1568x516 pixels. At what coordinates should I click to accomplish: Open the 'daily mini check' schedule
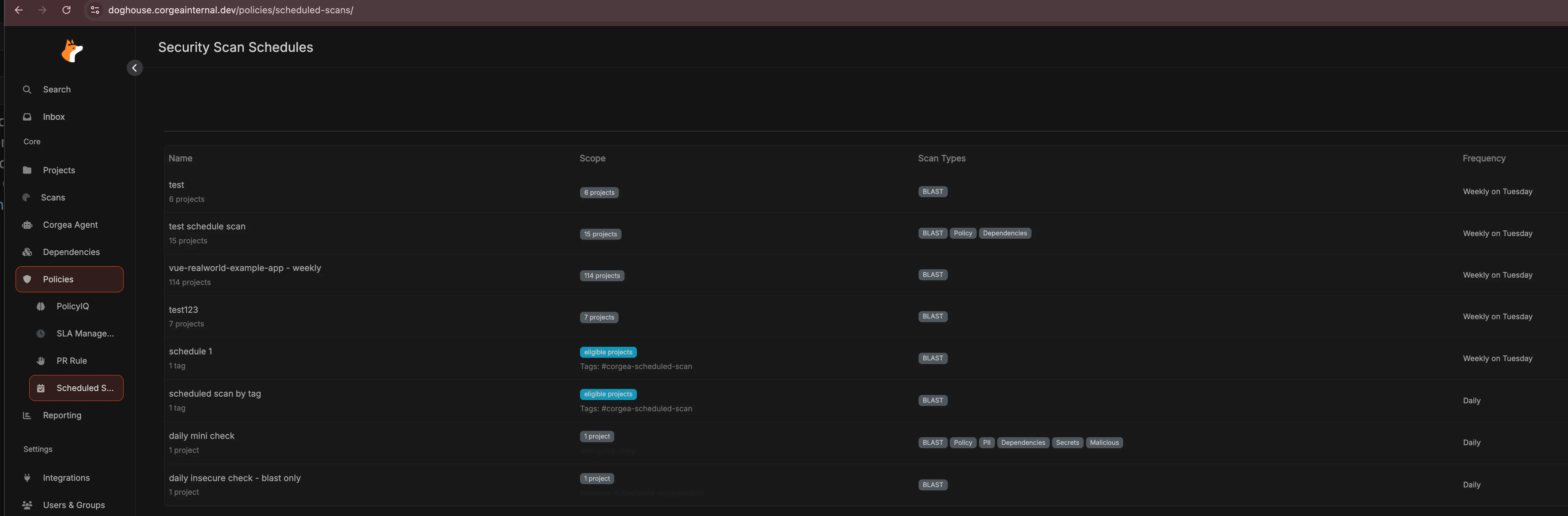tap(201, 436)
